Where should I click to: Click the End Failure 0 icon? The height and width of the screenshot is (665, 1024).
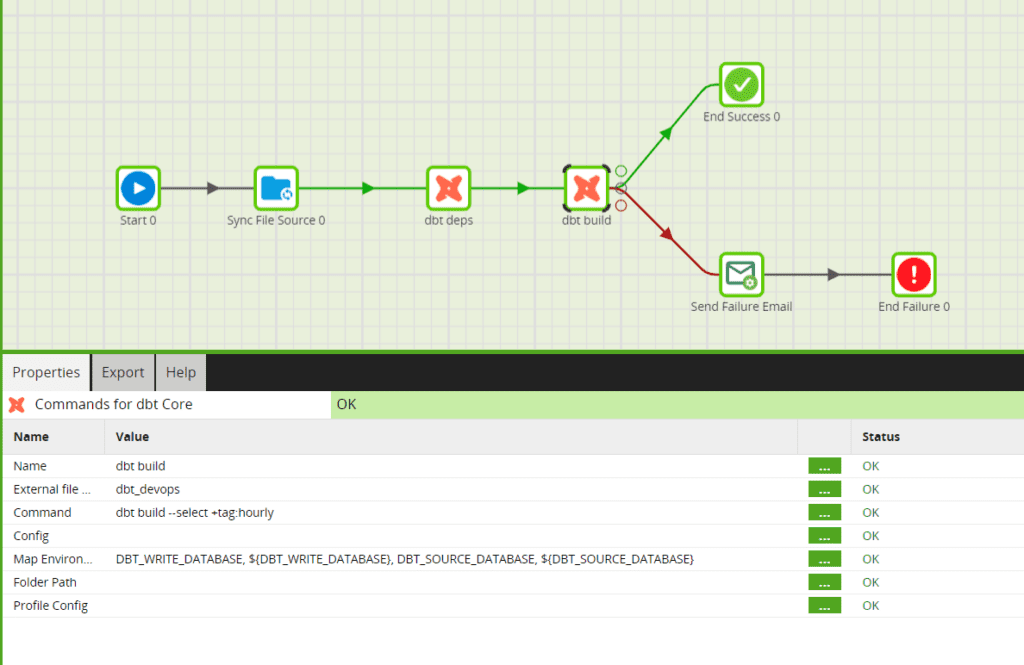914,274
